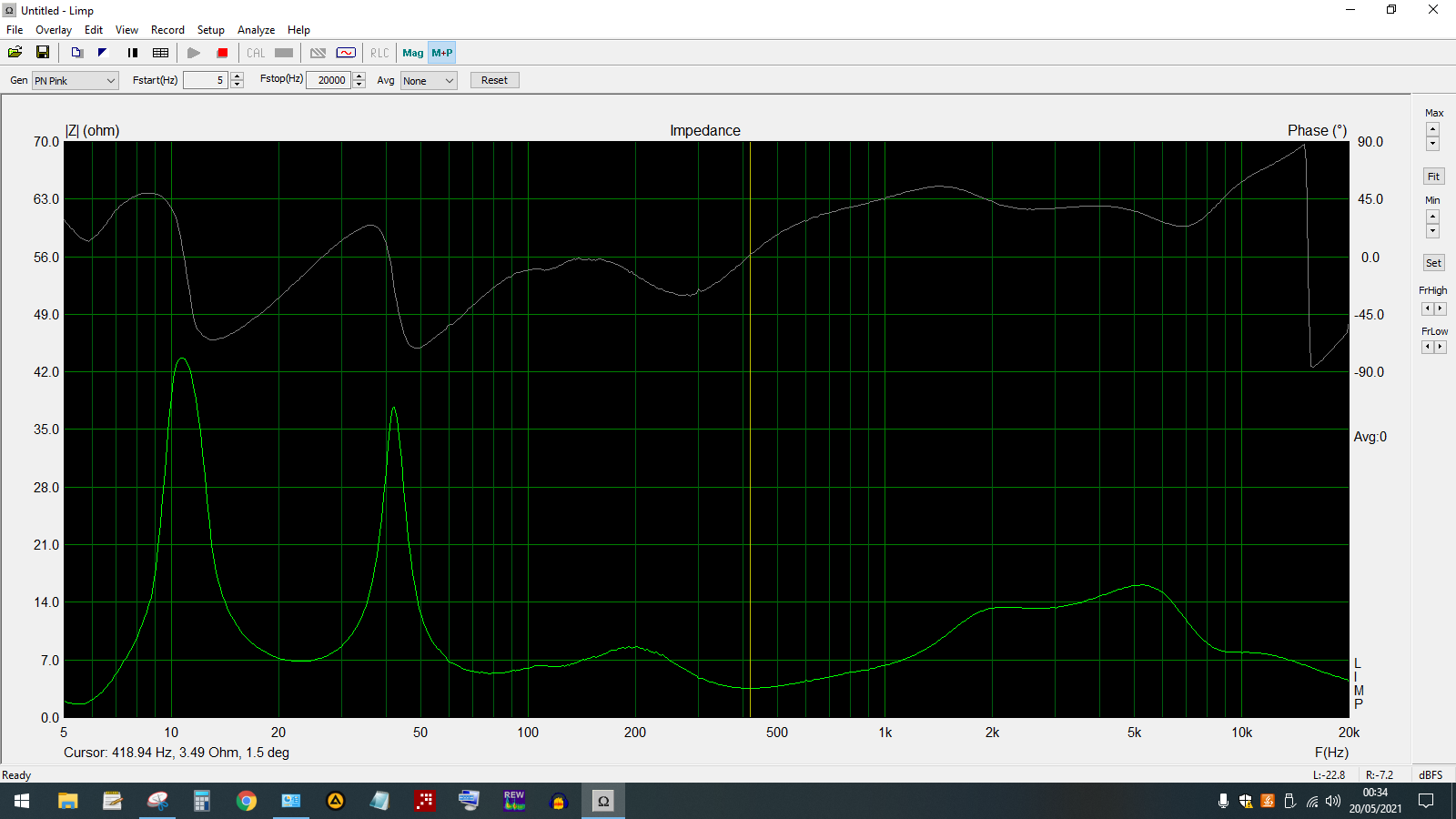Open the File menu
This screenshot has height=819, width=1456.
[15, 30]
